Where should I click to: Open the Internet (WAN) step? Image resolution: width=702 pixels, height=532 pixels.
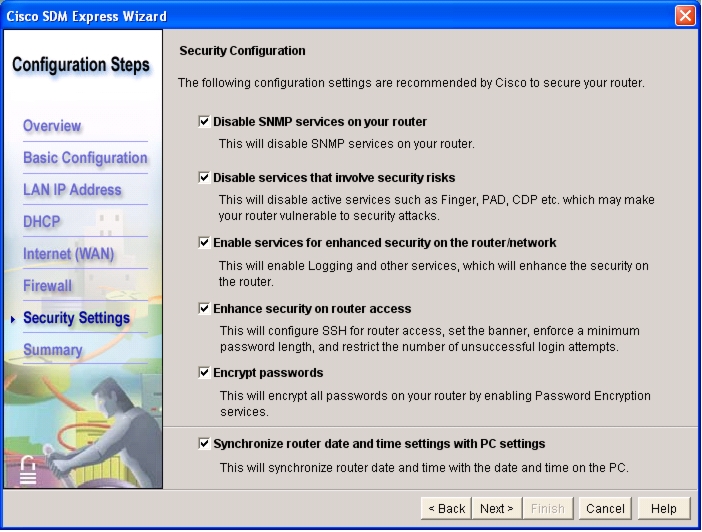68,254
